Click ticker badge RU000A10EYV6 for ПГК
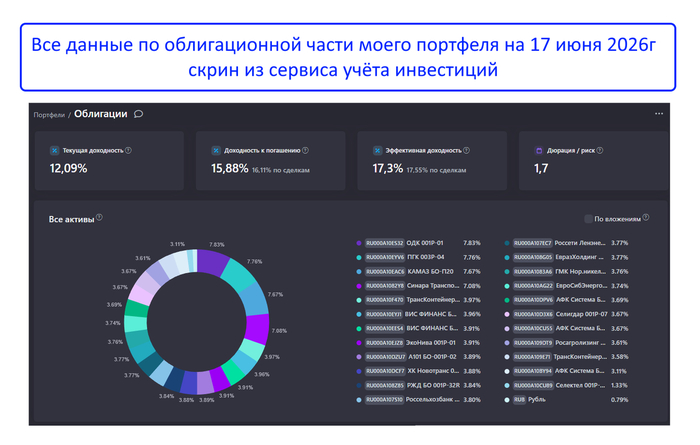This screenshot has height=445, width=700. click(x=385, y=258)
